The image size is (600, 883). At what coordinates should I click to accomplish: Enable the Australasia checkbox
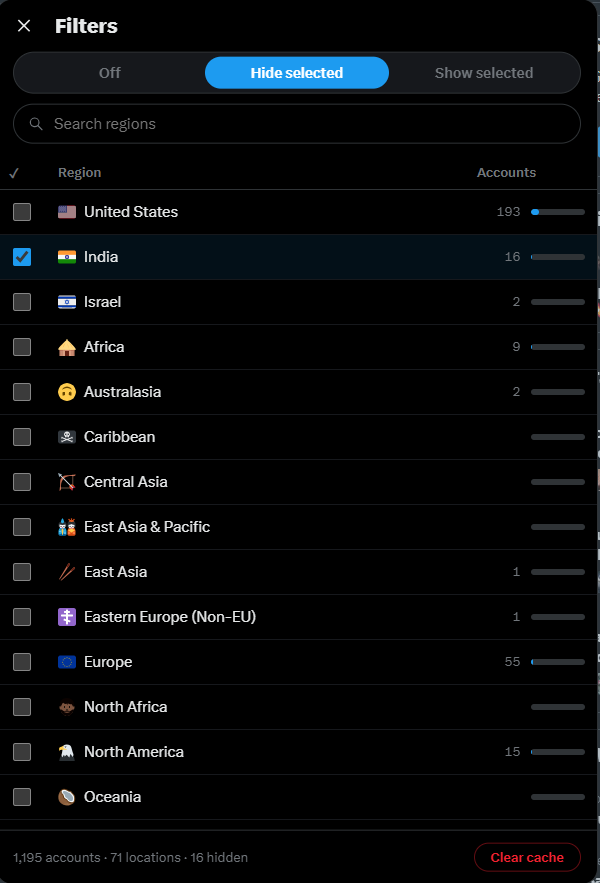coord(22,392)
